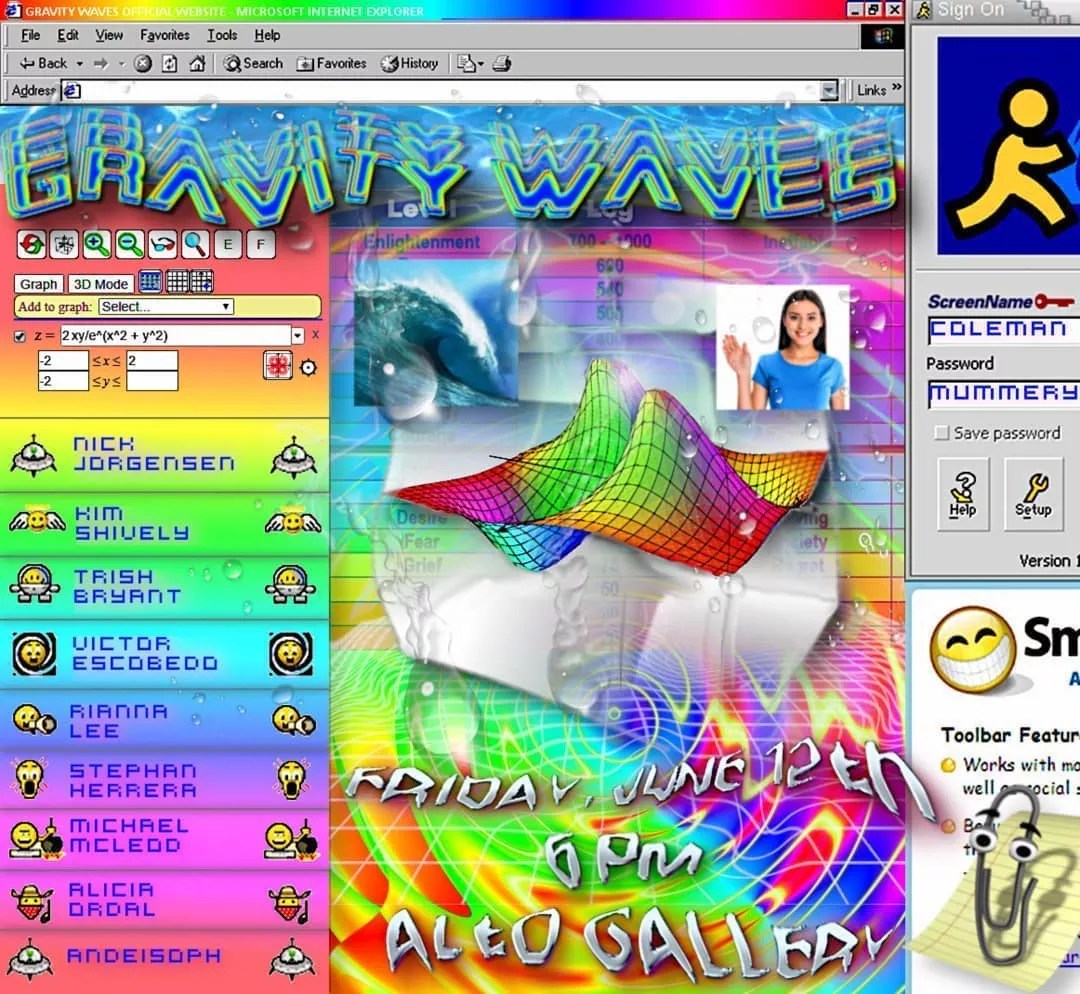1080x994 pixels.
Task: Open the Favorites menu in menu bar
Action: 167,35
